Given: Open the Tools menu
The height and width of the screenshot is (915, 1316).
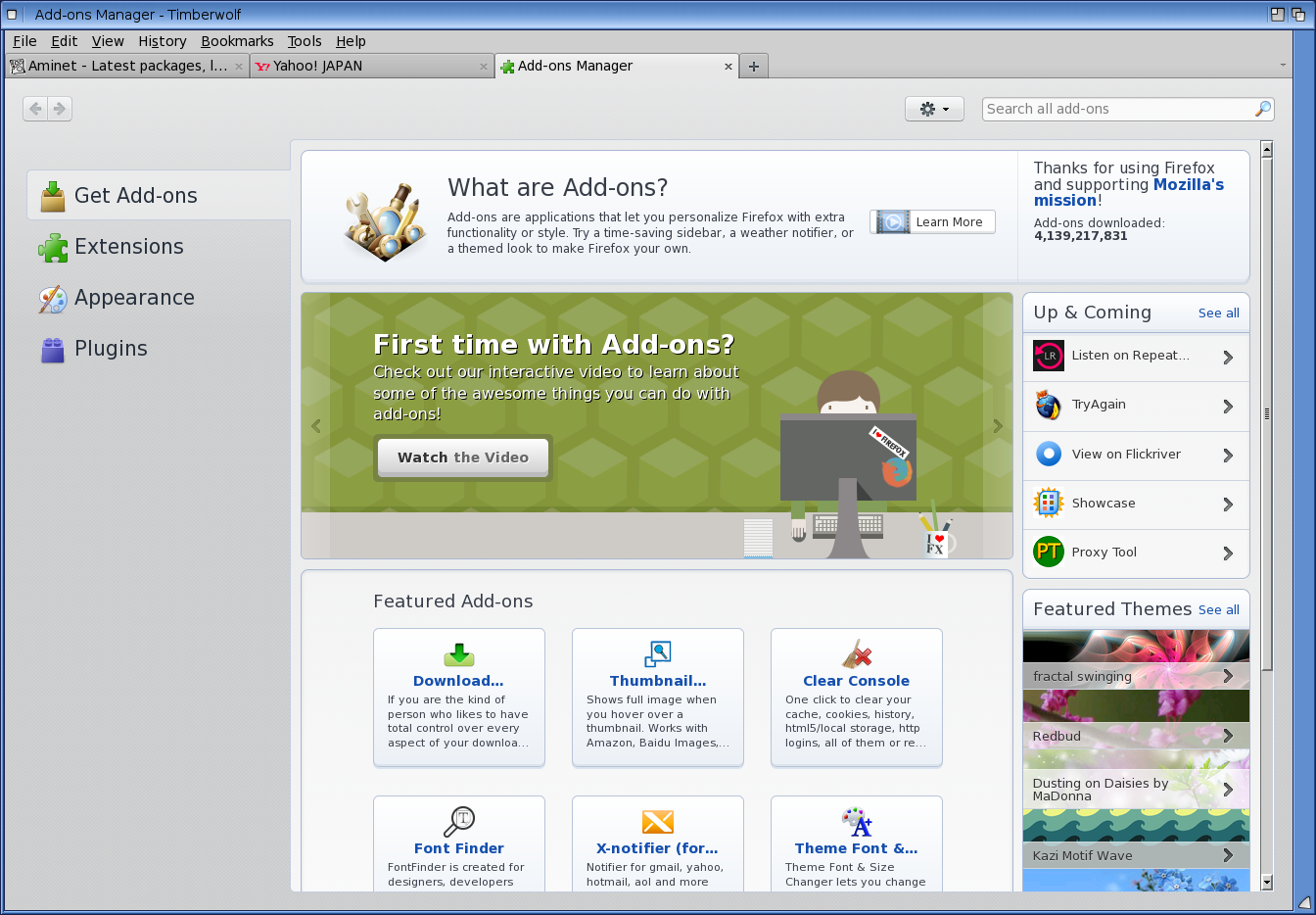Looking at the screenshot, I should [305, 41].
